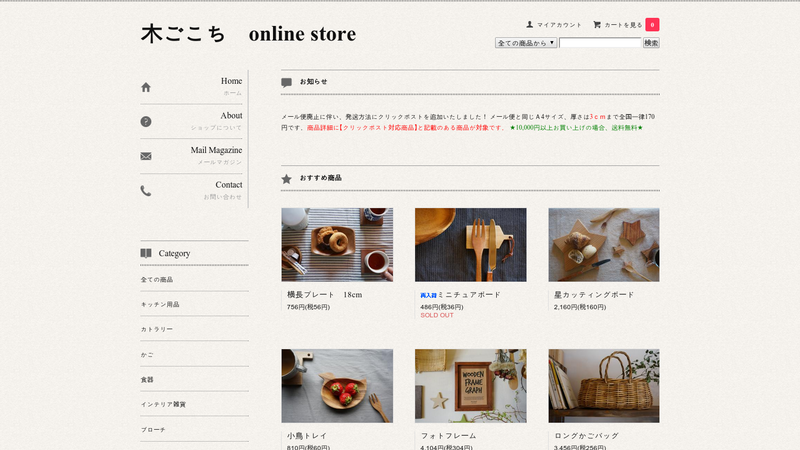800x450 pixels.
Task: Click the お知らせ speech bubble icon
Action: 286,83
